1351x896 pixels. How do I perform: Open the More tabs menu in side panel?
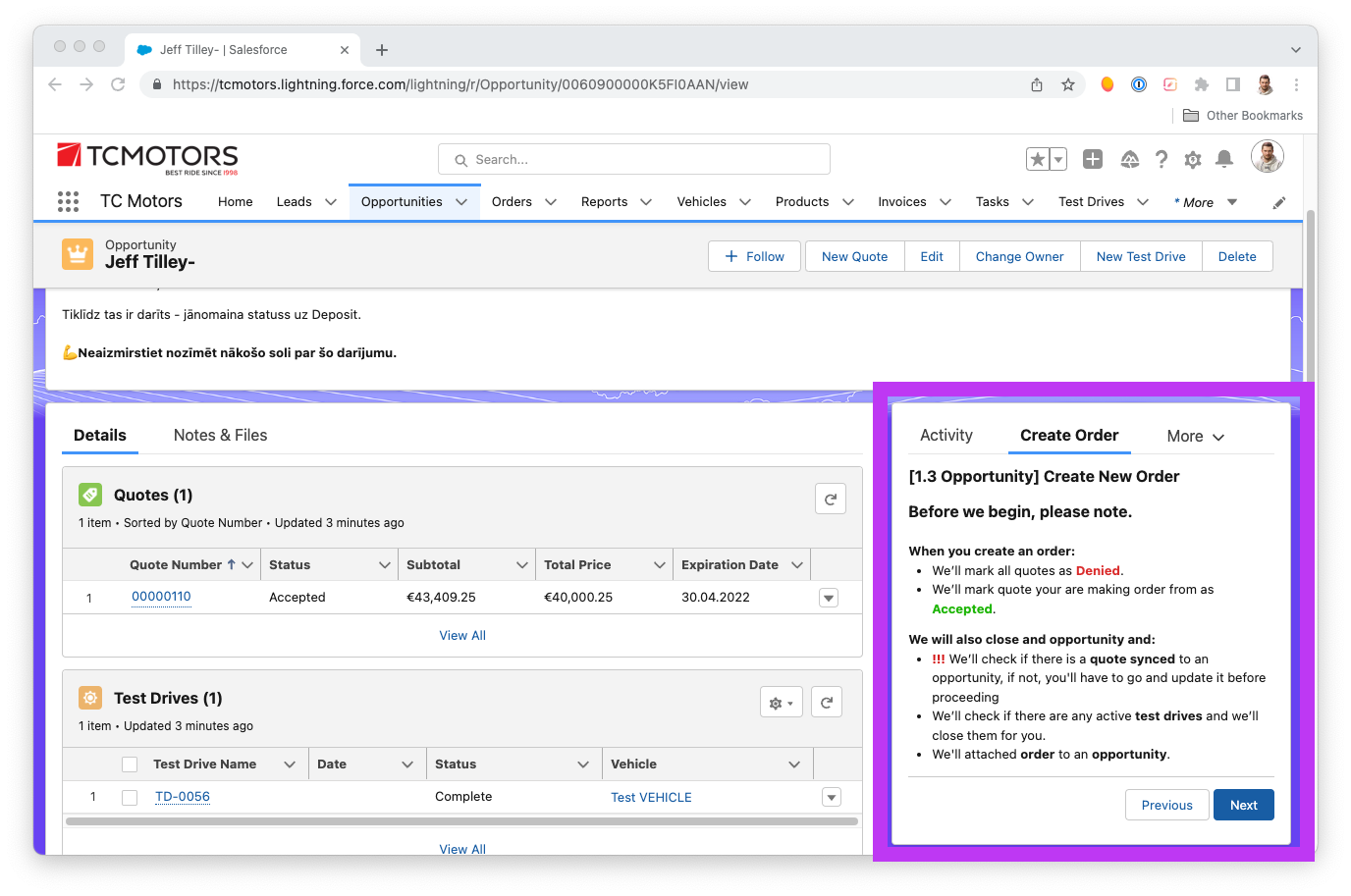pos(1196,437)
